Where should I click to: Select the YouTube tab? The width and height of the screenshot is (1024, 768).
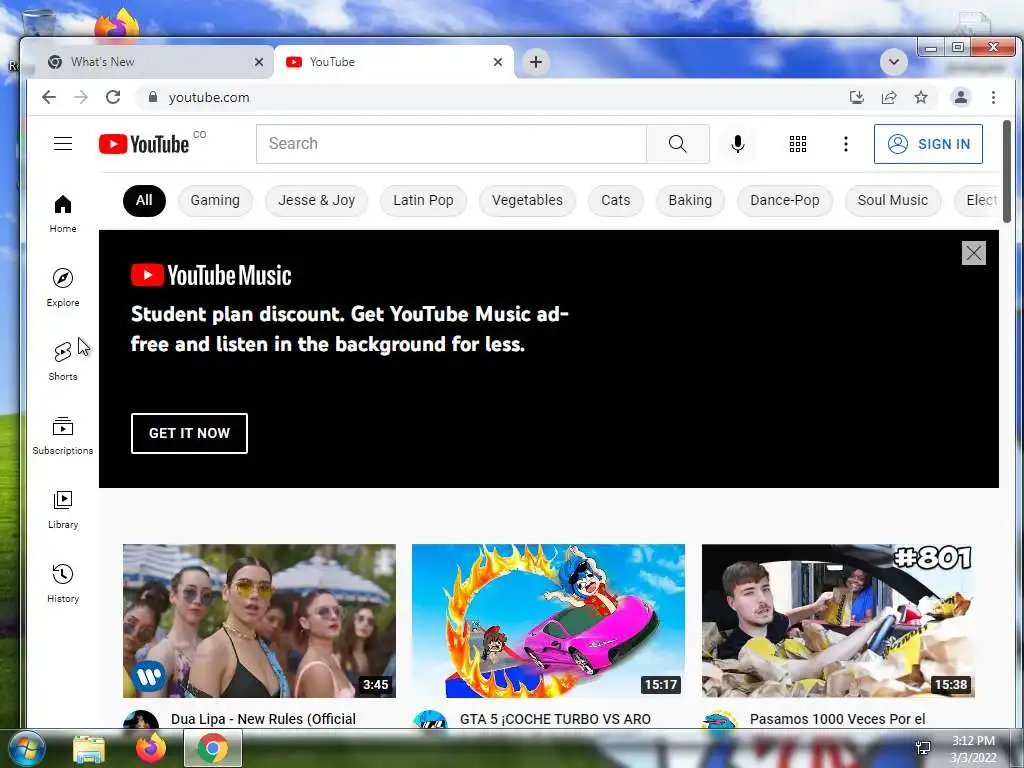[394, 62]
